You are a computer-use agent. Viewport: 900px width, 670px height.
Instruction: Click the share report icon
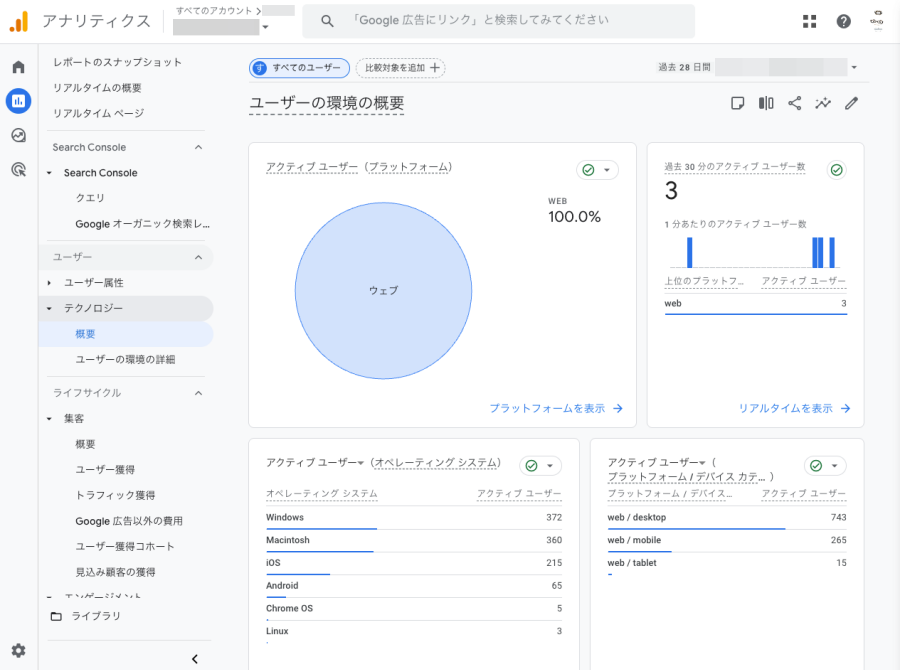(794, 103)
